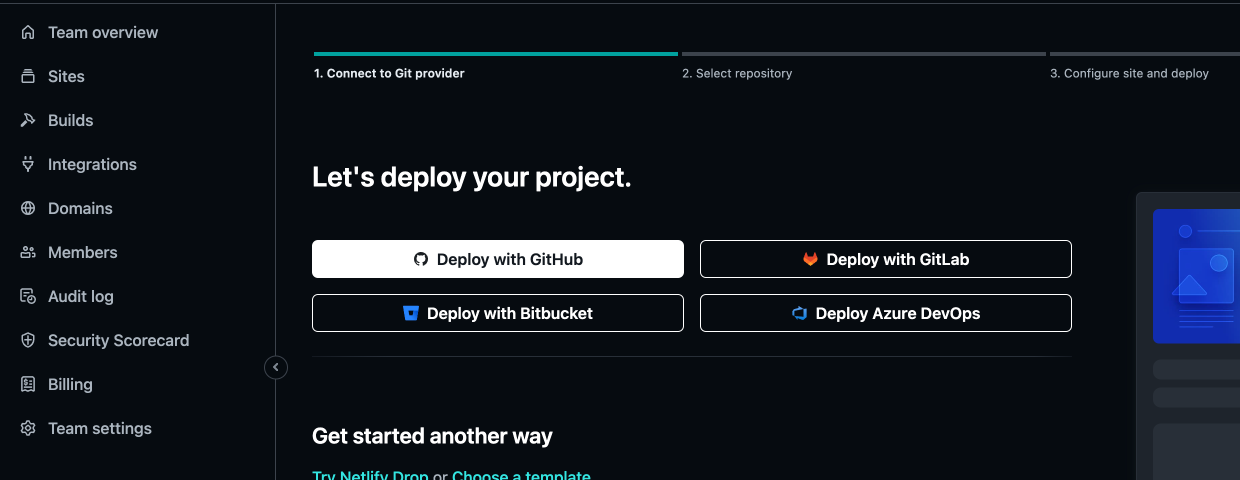Screen dimensions: 1240x480
Task: Open the Builds section
Action: (56, 120)
